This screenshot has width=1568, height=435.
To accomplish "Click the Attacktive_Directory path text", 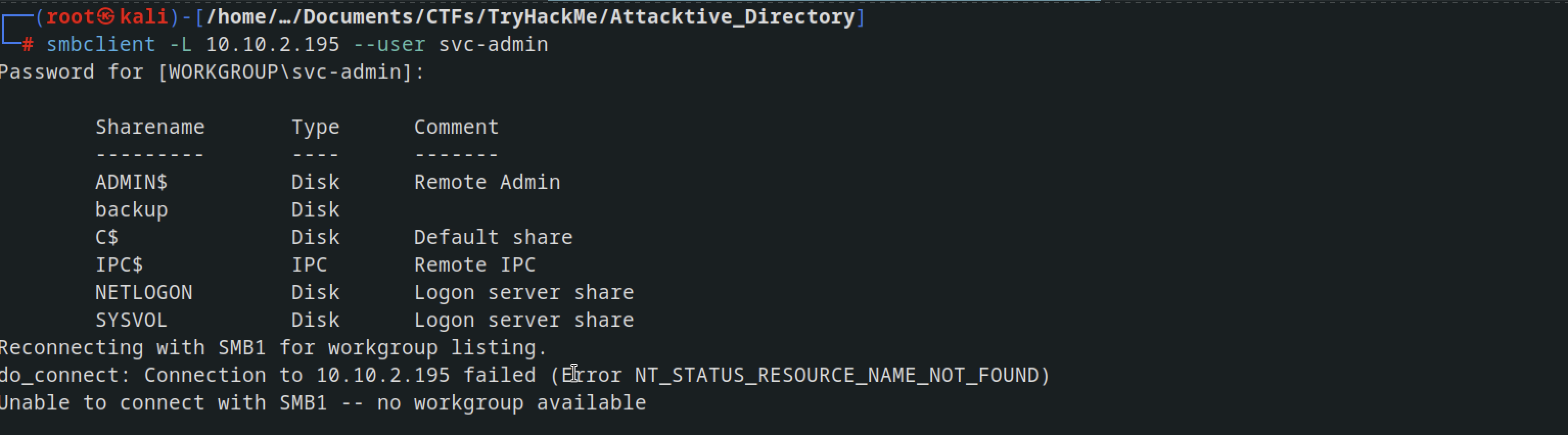I will [x=733, y=16].
